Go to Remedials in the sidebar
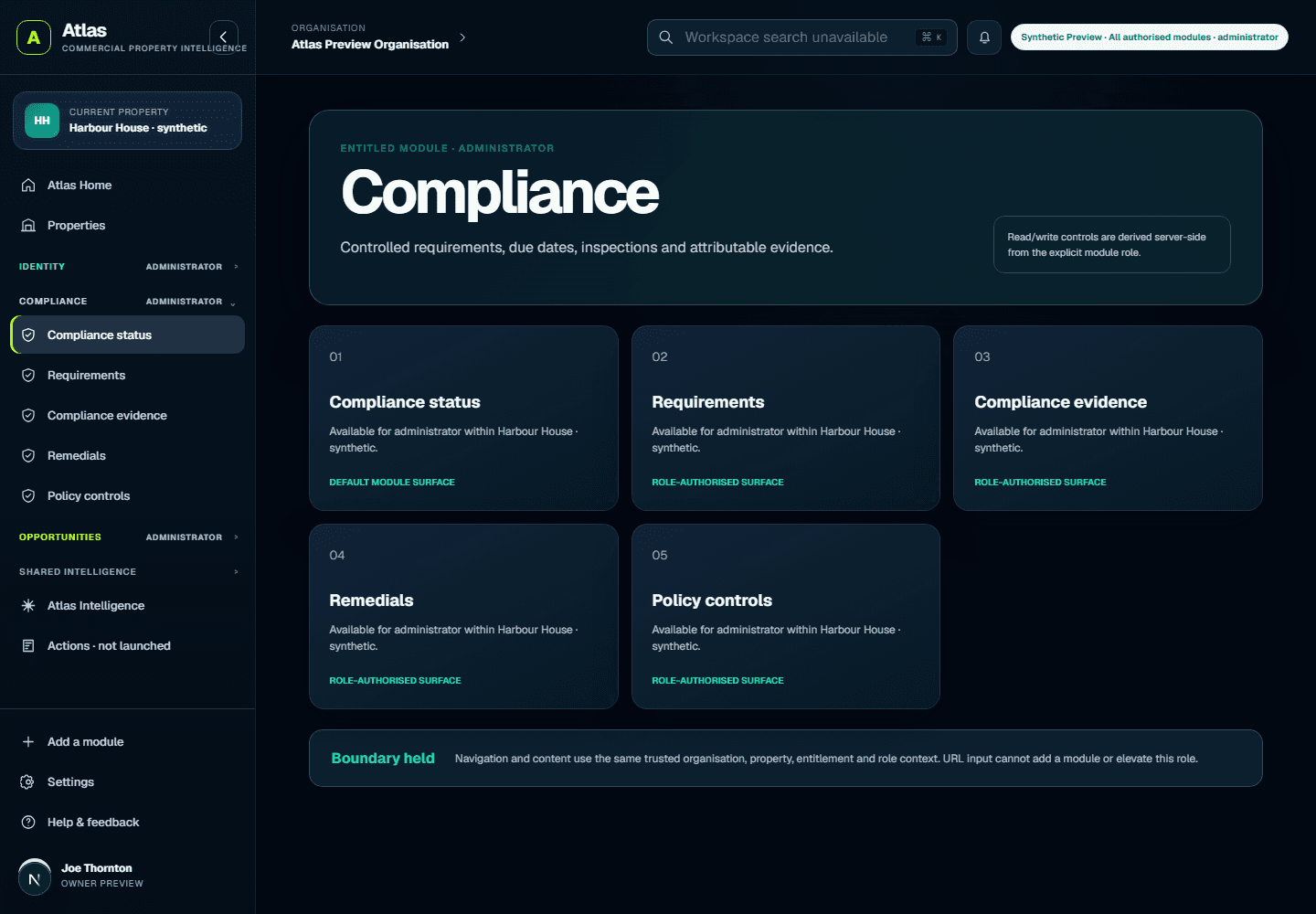The height and width of the screenshot is (914, 1316). (127, 456)
